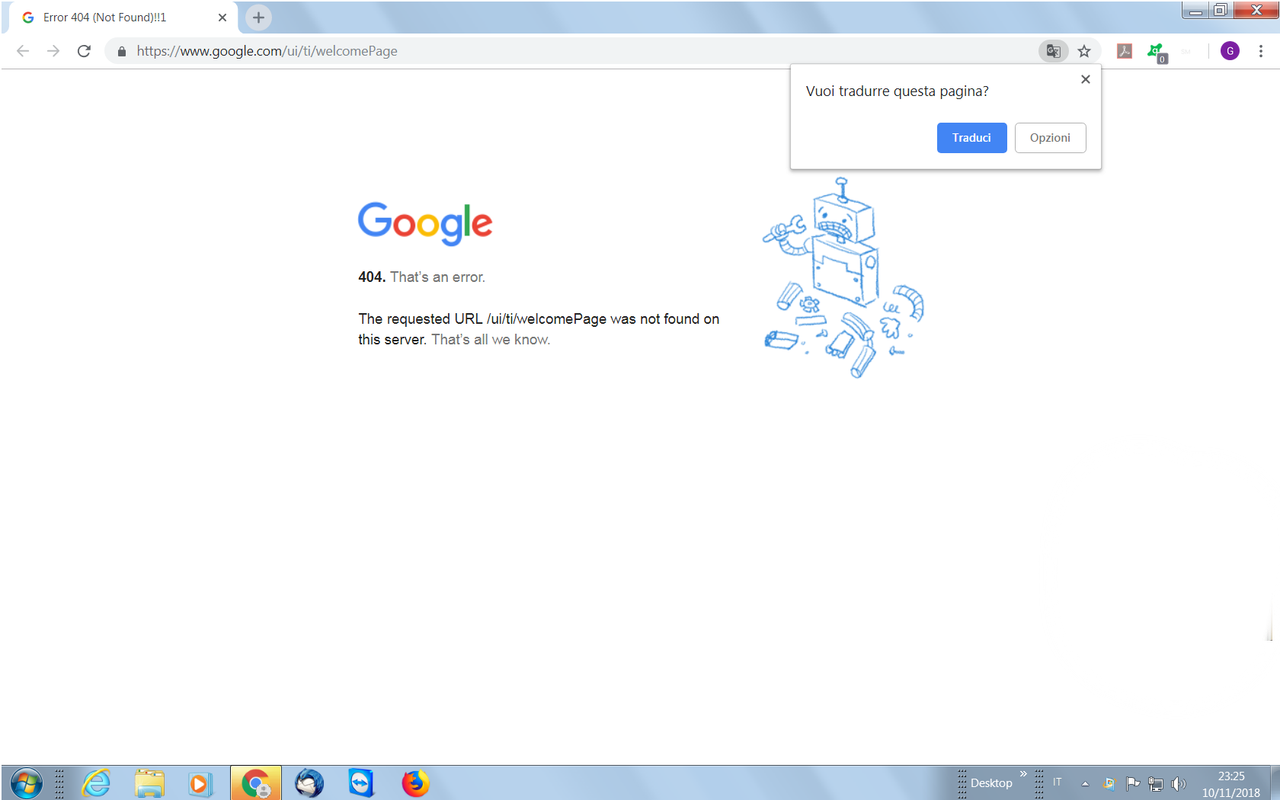The height and width of the screenshot is (800, 1280).
Task: Launch Internet Explorer from taskbar
Action: [97, 783]
